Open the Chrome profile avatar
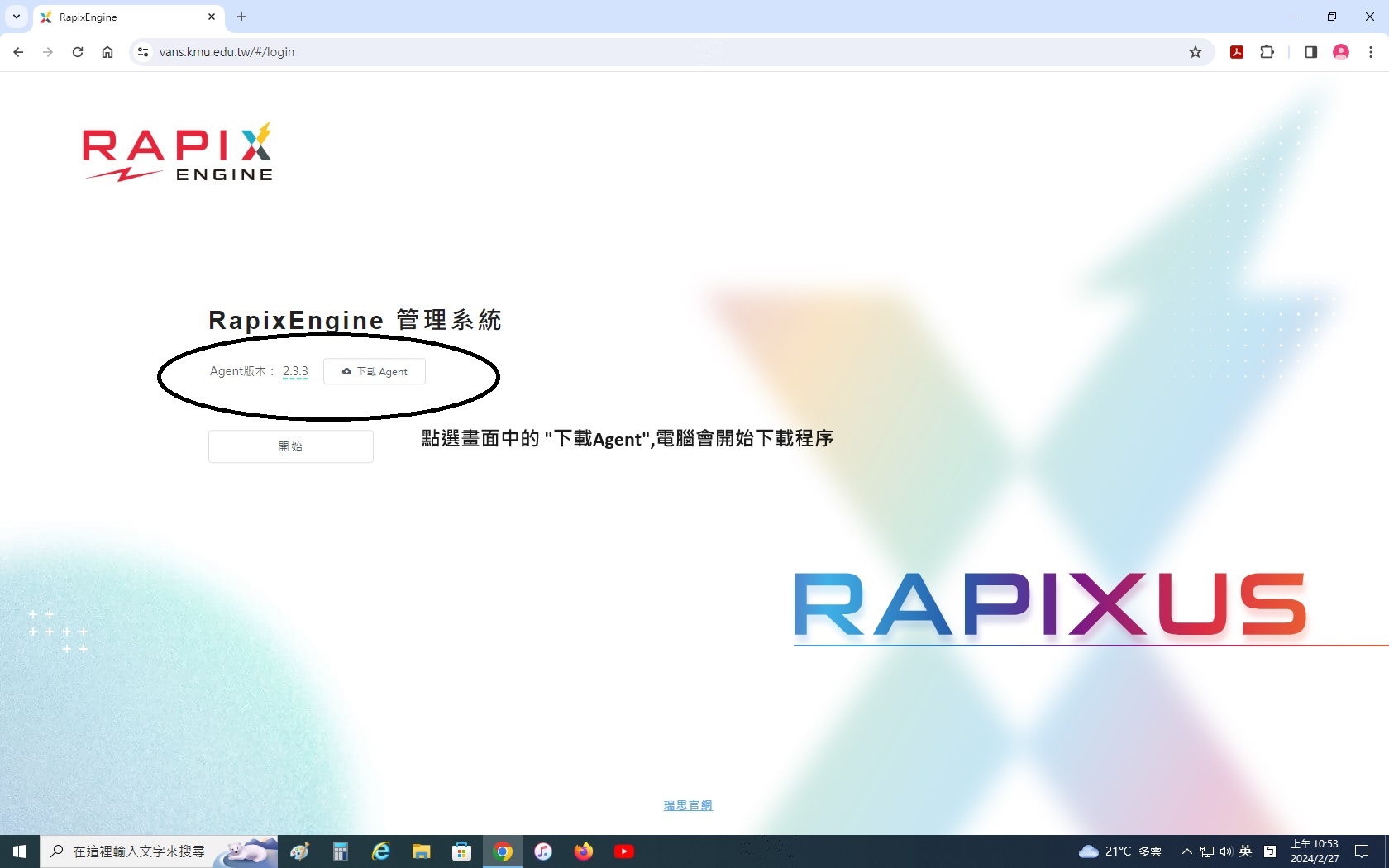This screenshot has height=868, width=1389. click(1341, 52)
